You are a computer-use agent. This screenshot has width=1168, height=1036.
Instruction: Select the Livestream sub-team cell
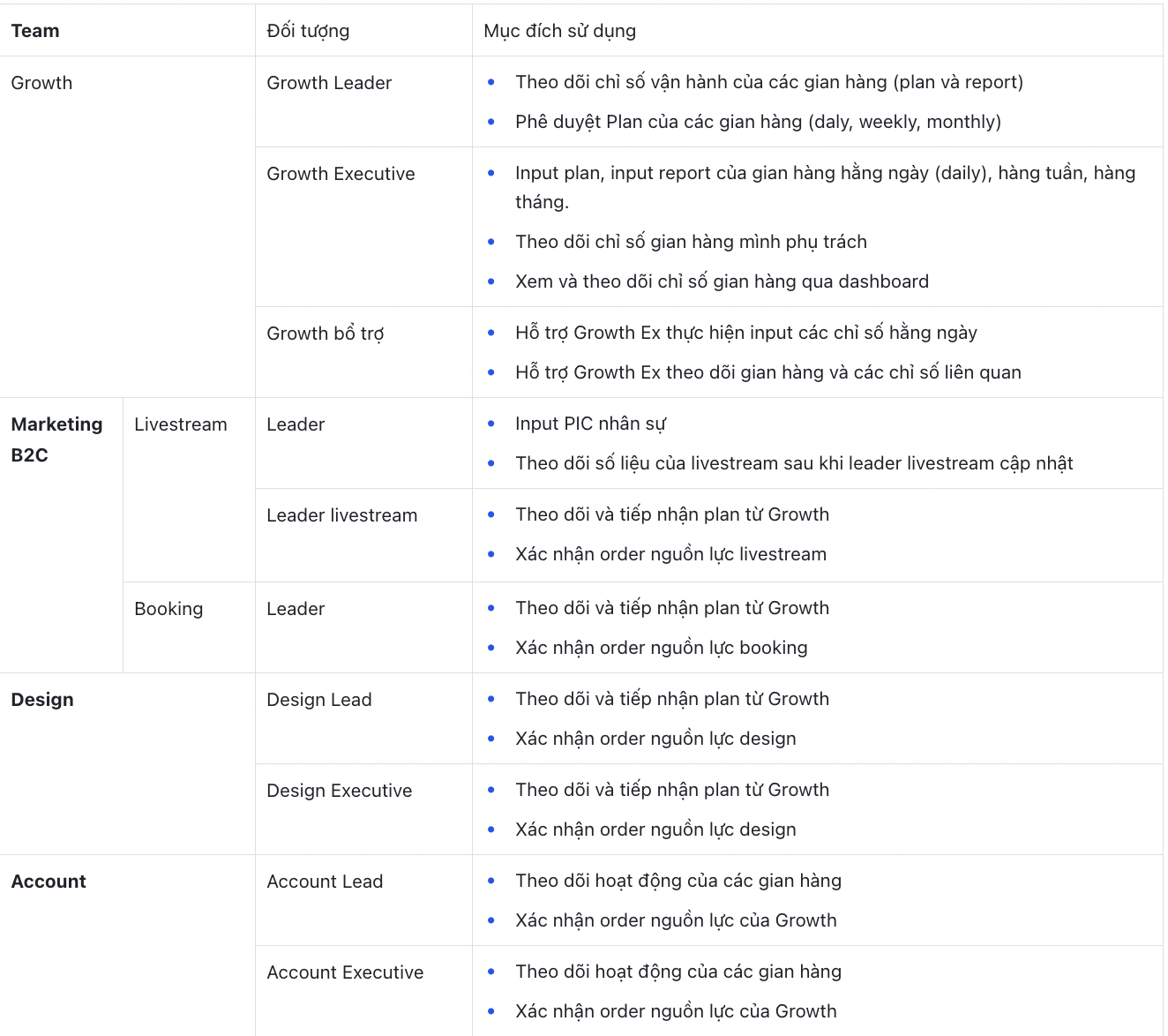[180, 424]
